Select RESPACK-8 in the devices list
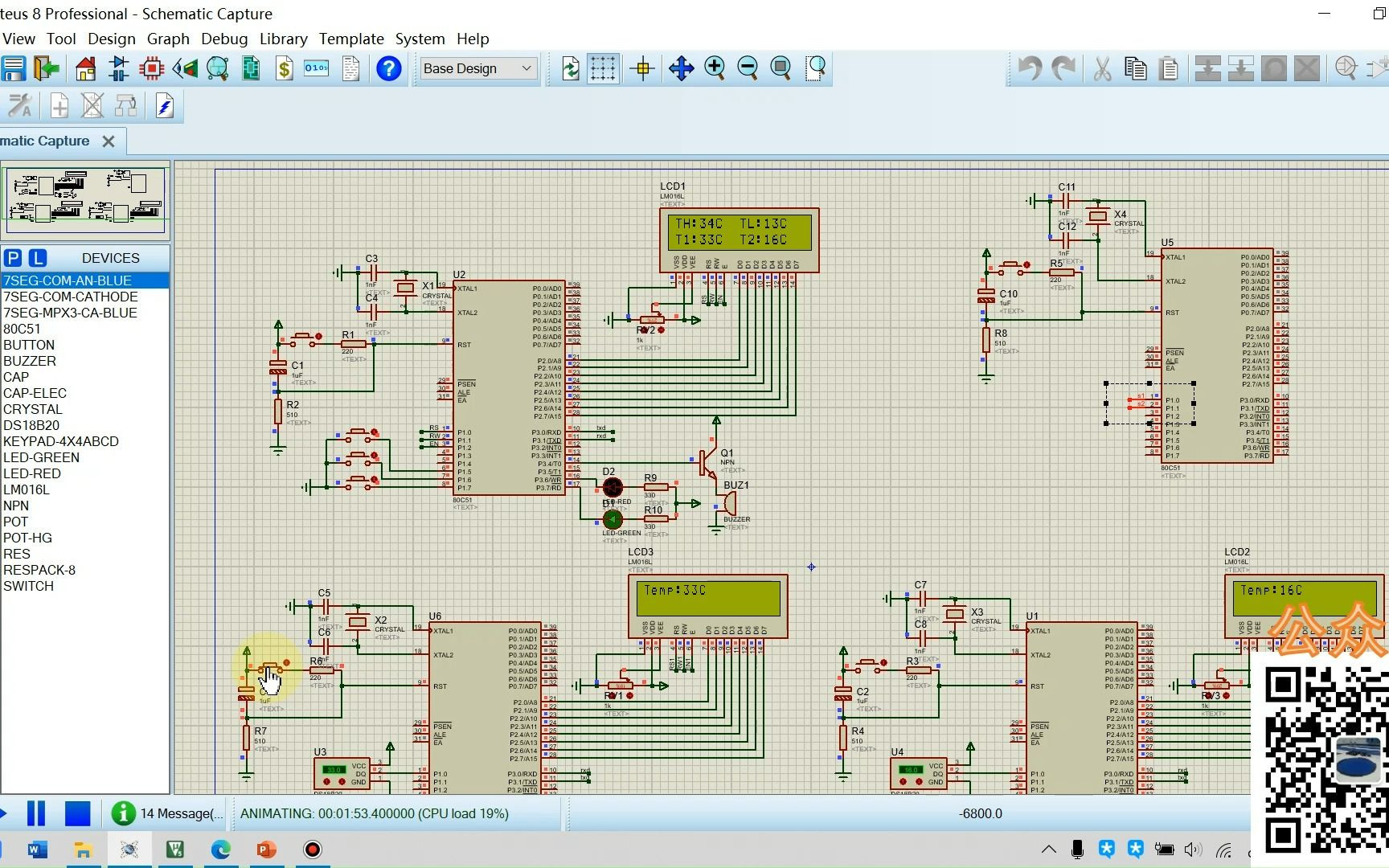 point(85,570)
